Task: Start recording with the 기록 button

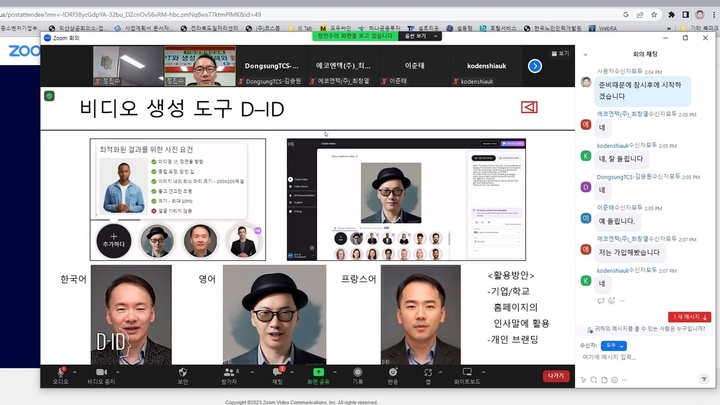Action: (x=358, y=376)
